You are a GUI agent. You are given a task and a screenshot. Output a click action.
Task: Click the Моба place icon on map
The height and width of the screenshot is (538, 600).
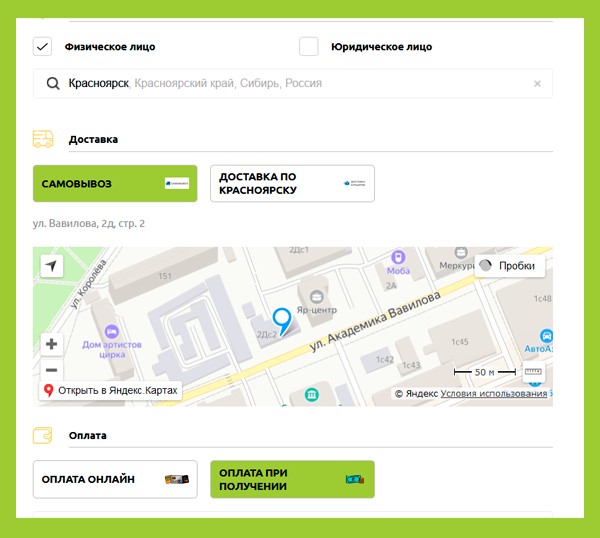398,256
